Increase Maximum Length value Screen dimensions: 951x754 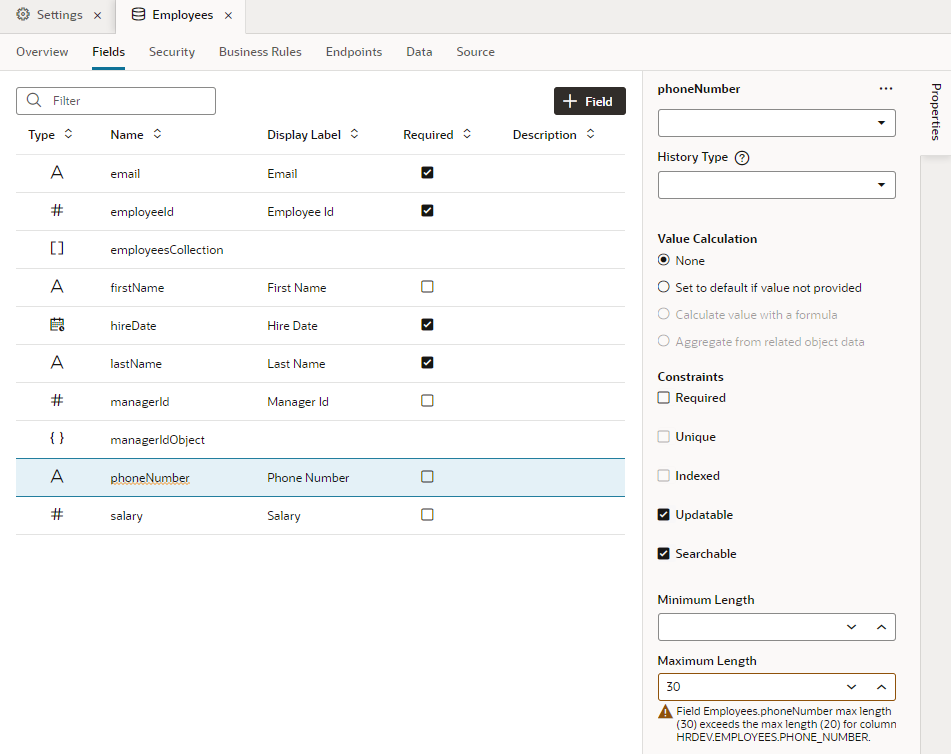pos(881,687)
